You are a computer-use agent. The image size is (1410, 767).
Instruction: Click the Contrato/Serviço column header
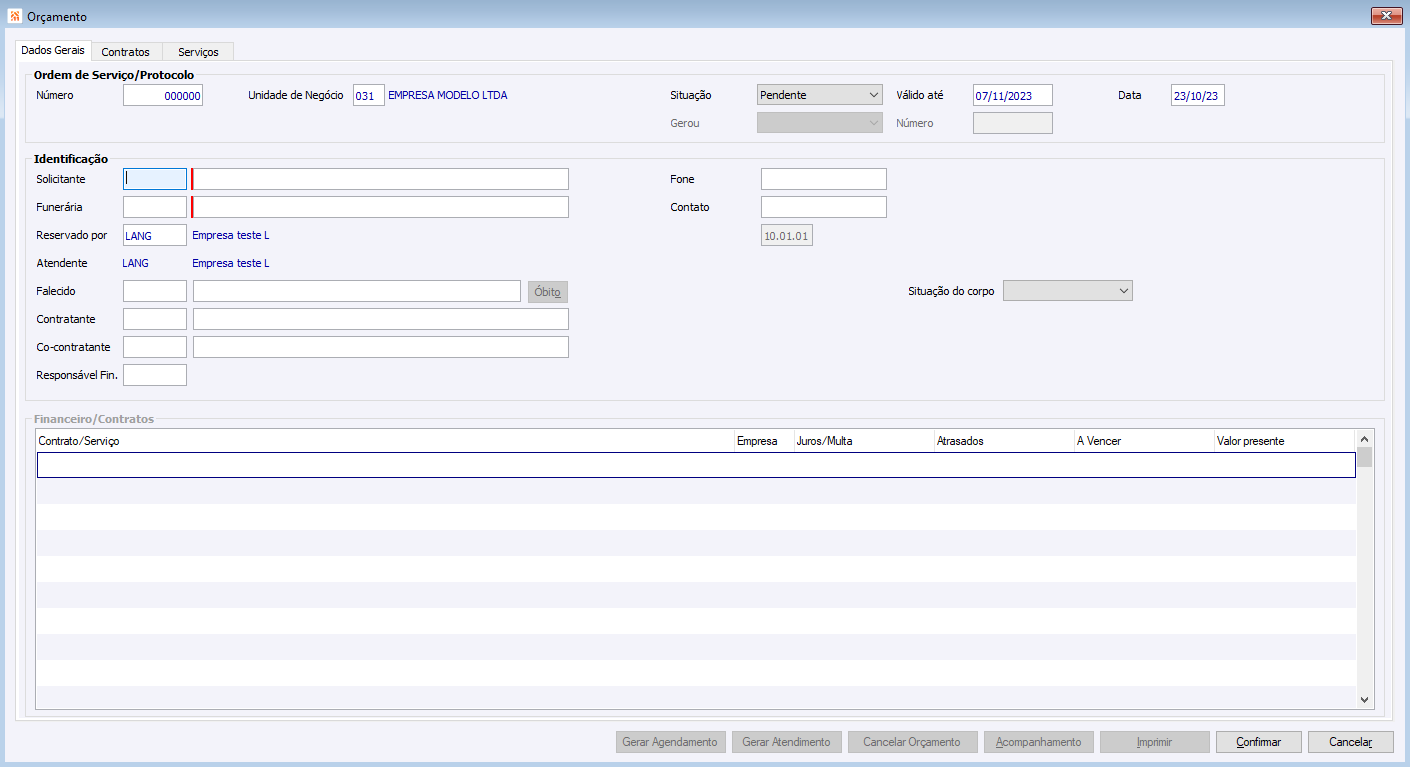(385, 441)
